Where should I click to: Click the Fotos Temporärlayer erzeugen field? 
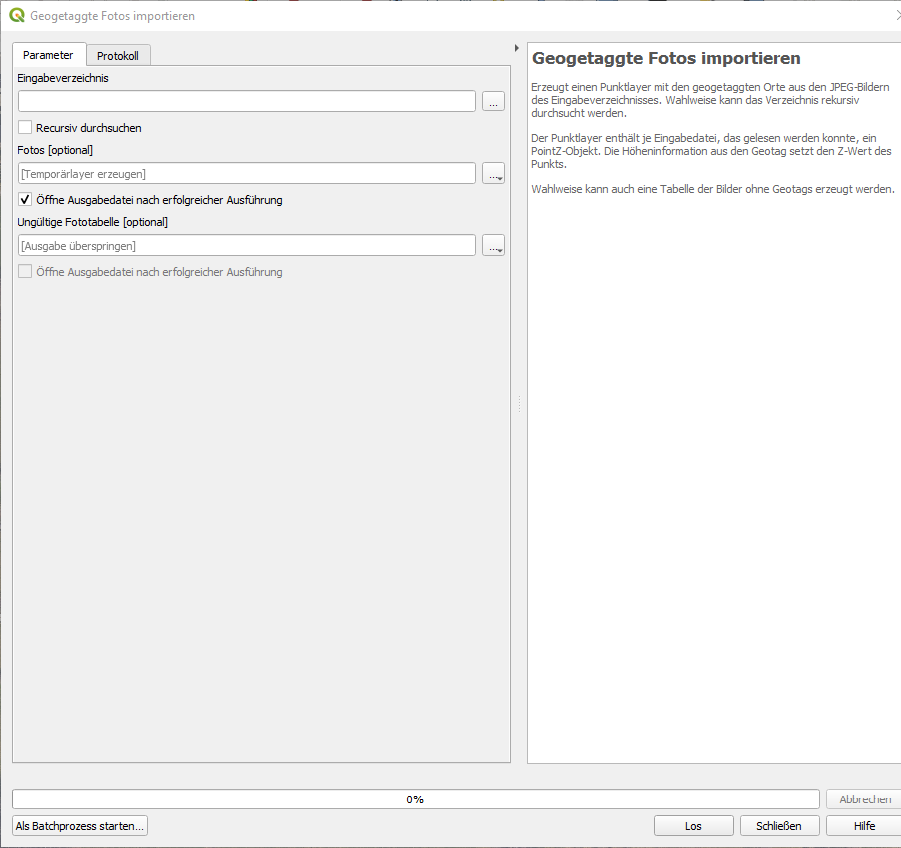coord(246,173)
